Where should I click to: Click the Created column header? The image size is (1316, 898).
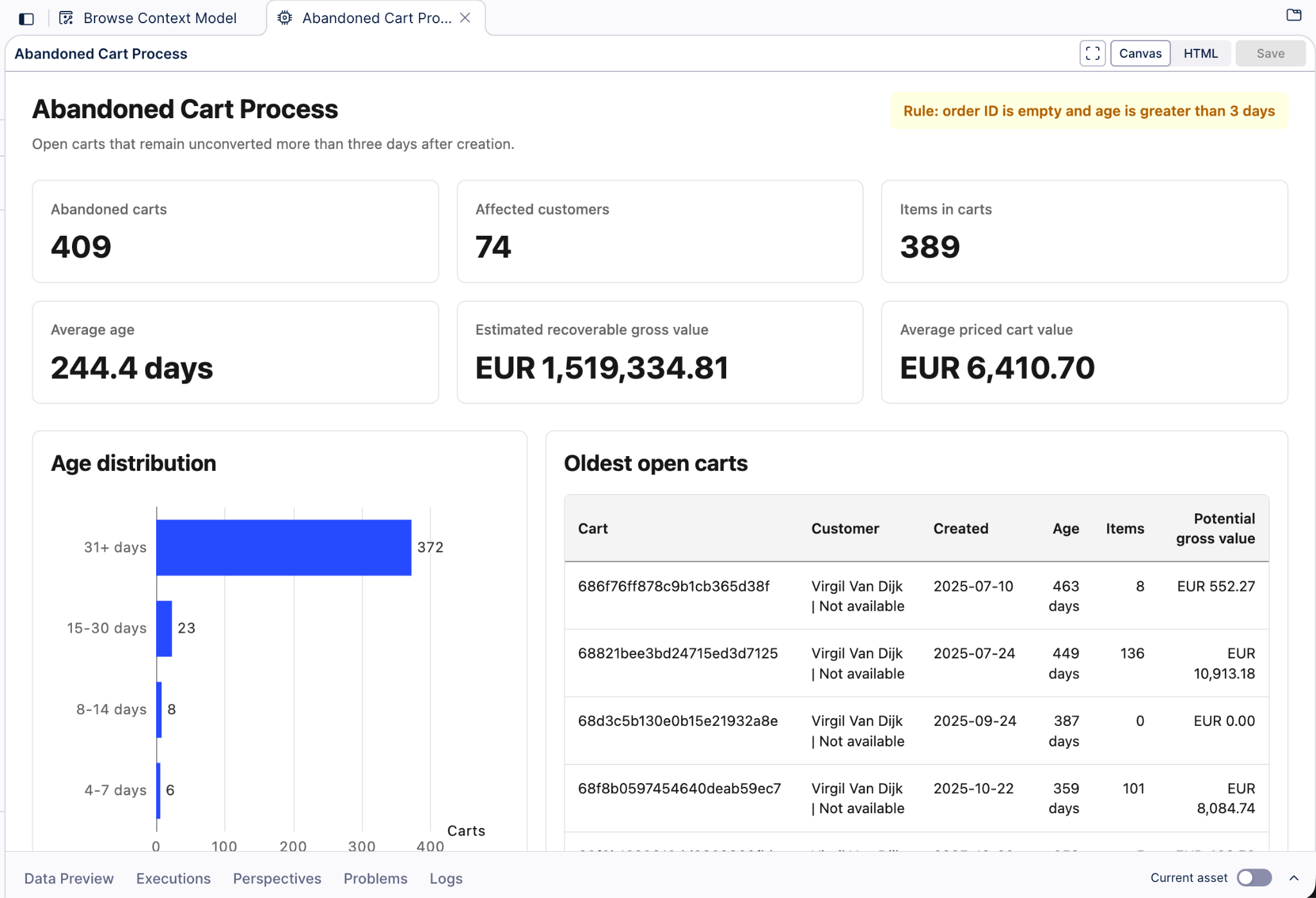(961, 528)
